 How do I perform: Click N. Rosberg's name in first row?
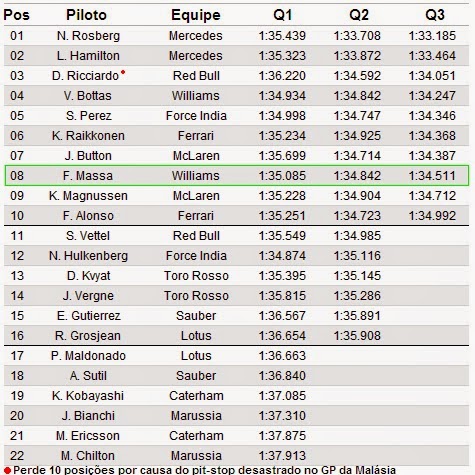point(88,36)
